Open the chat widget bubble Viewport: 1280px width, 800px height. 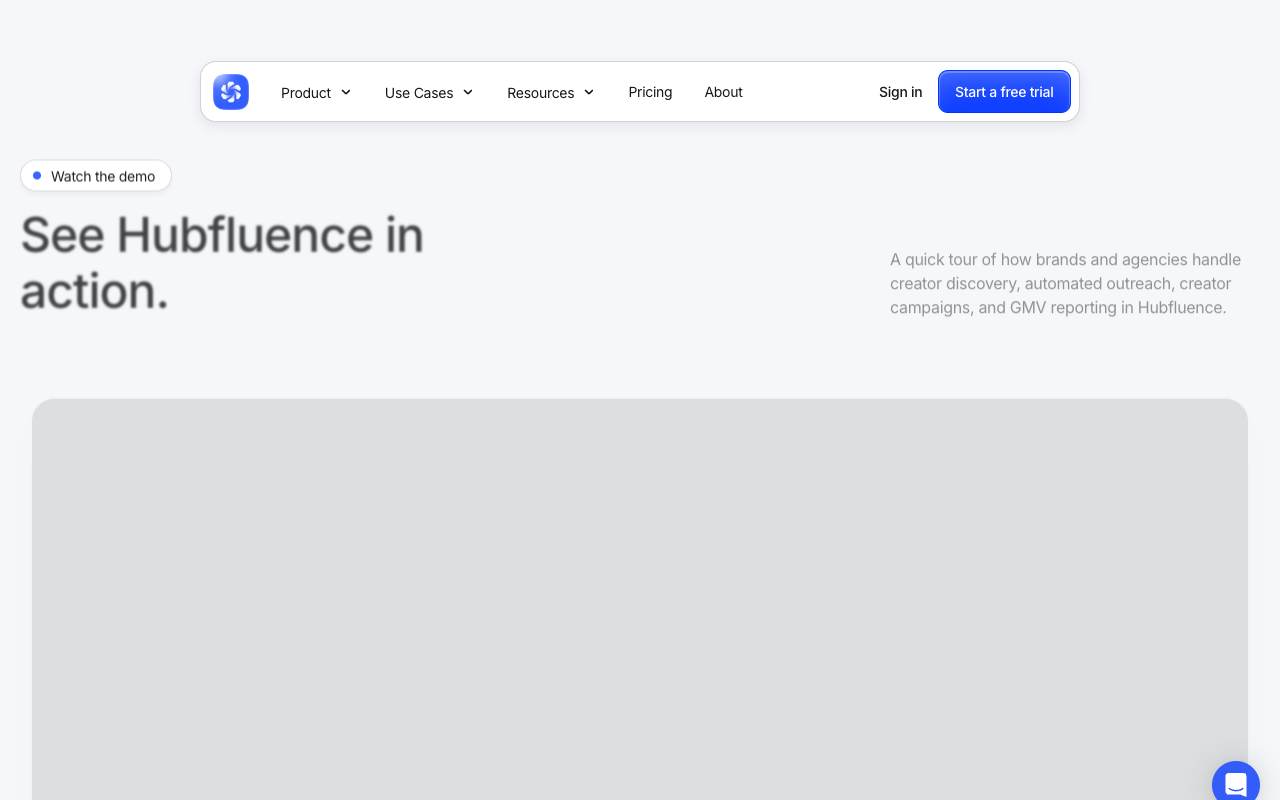[x=1236, y=781]
